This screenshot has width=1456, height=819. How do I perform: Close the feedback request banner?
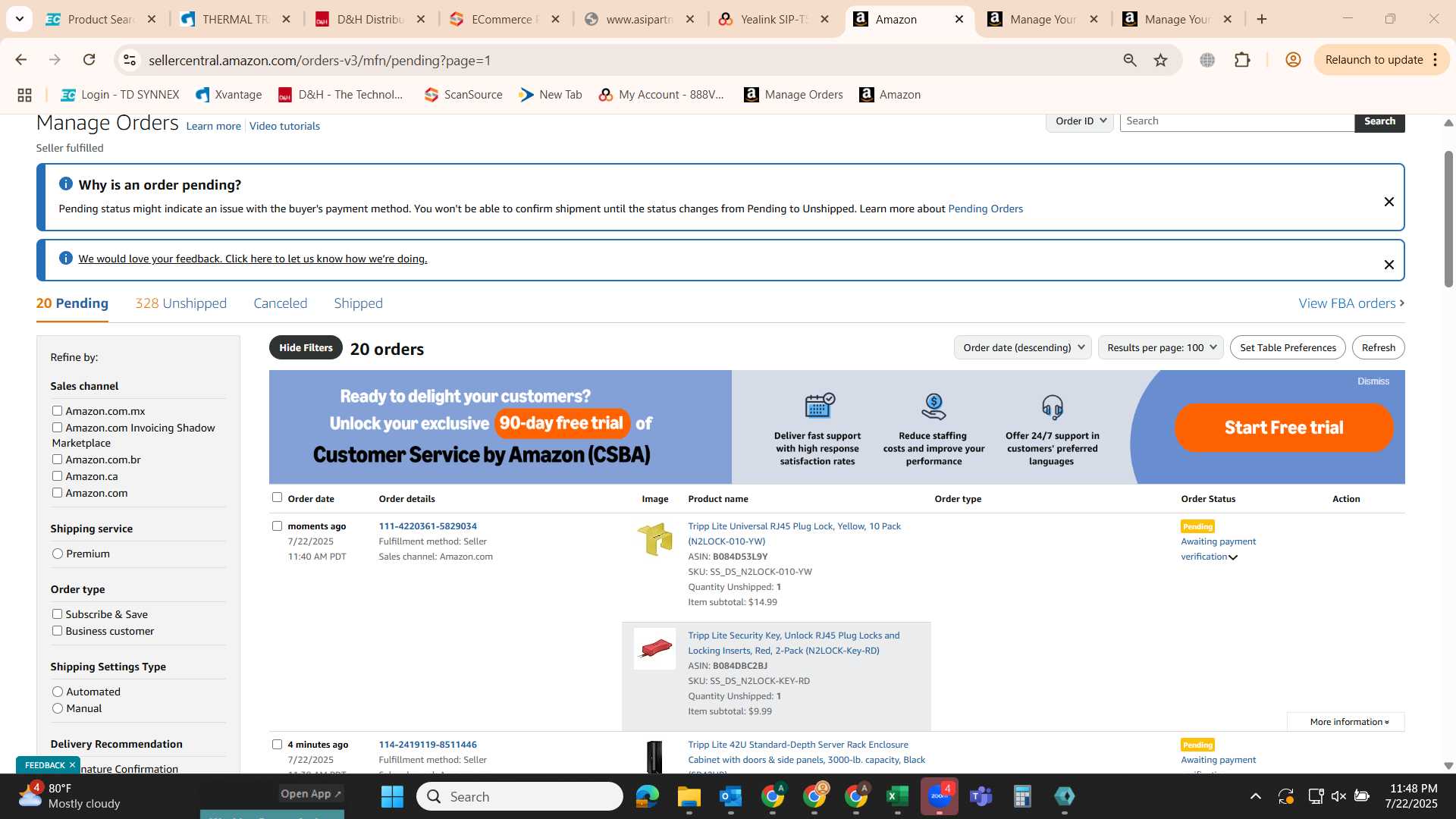(1389, 265)
